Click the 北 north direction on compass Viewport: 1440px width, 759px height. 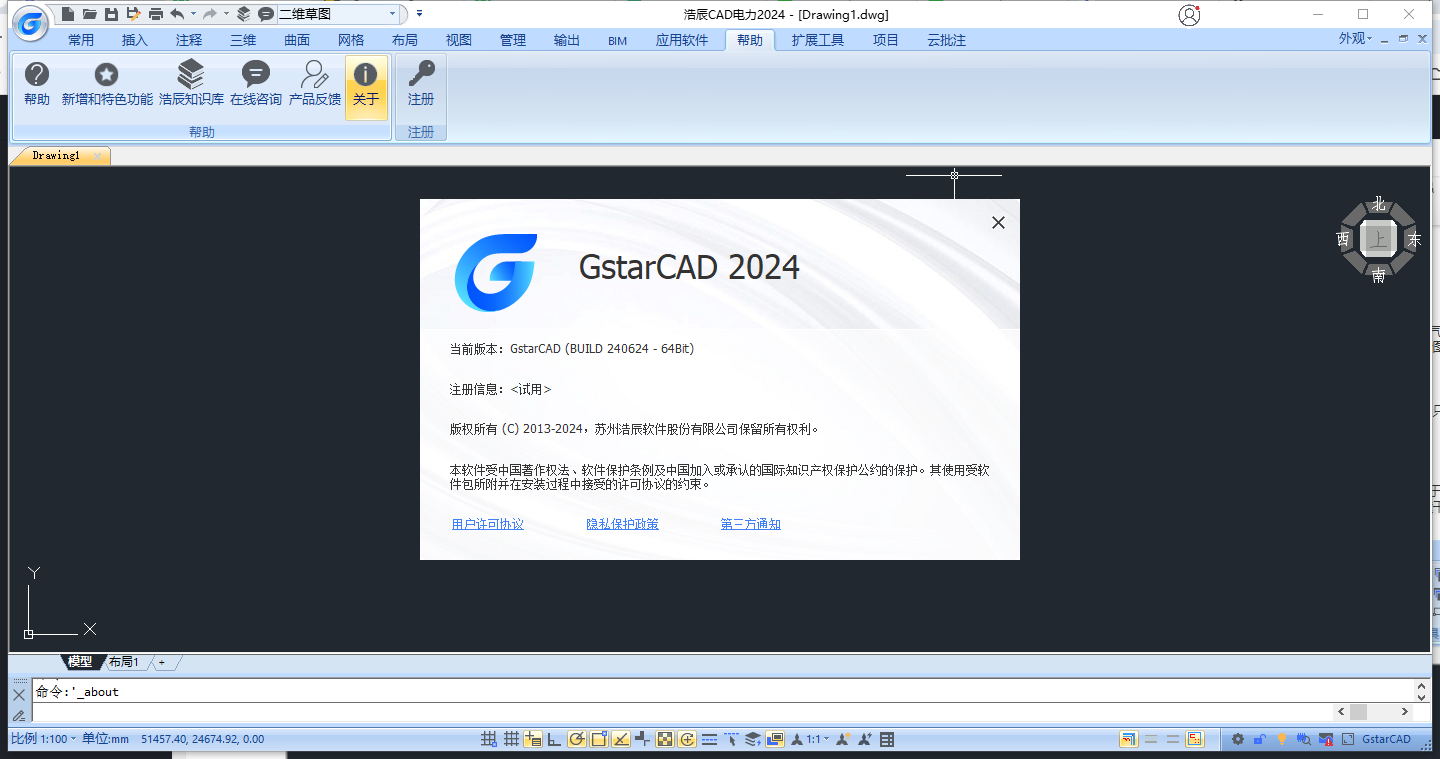point(1379,204)
